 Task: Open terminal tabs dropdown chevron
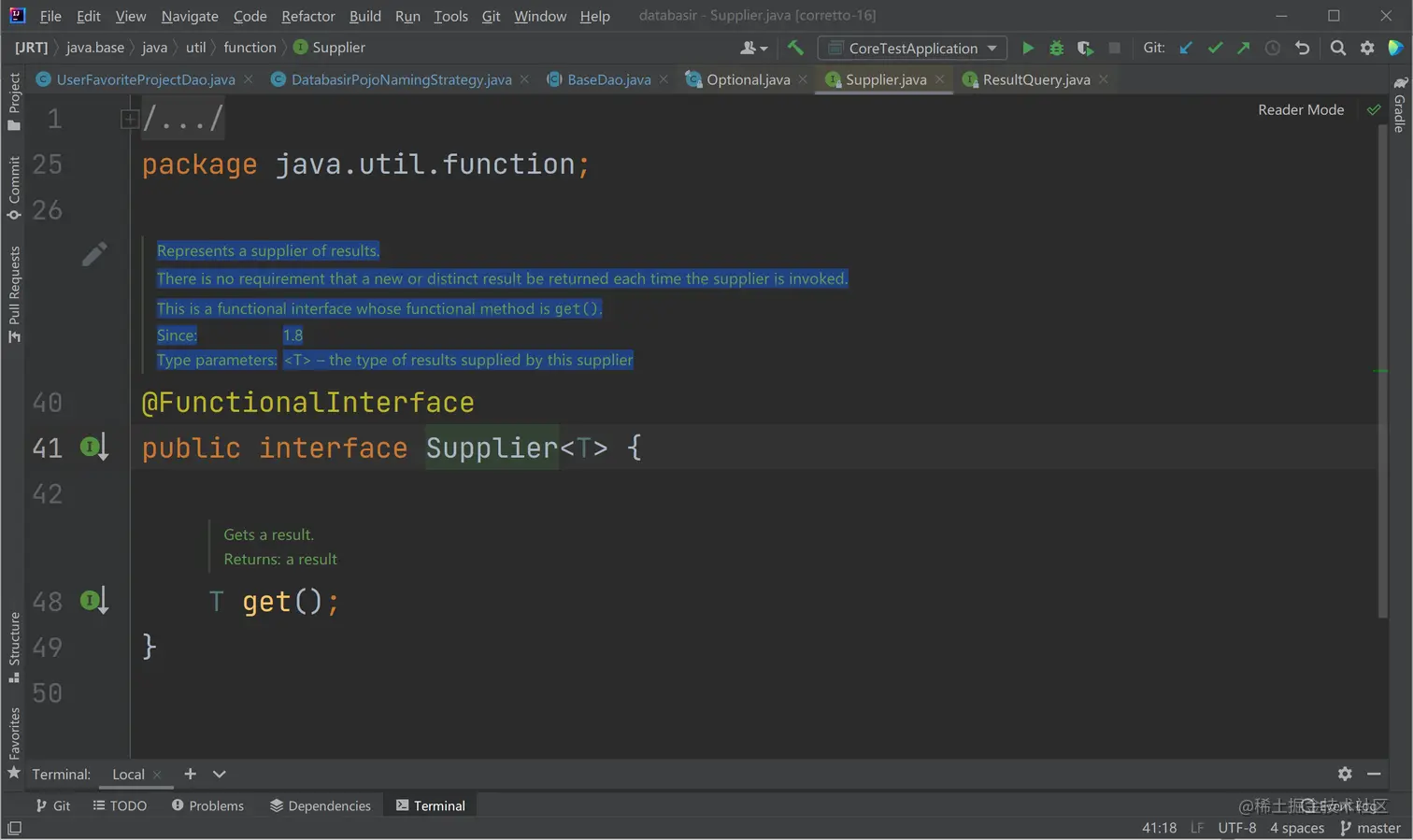click(x=220, y=774)
